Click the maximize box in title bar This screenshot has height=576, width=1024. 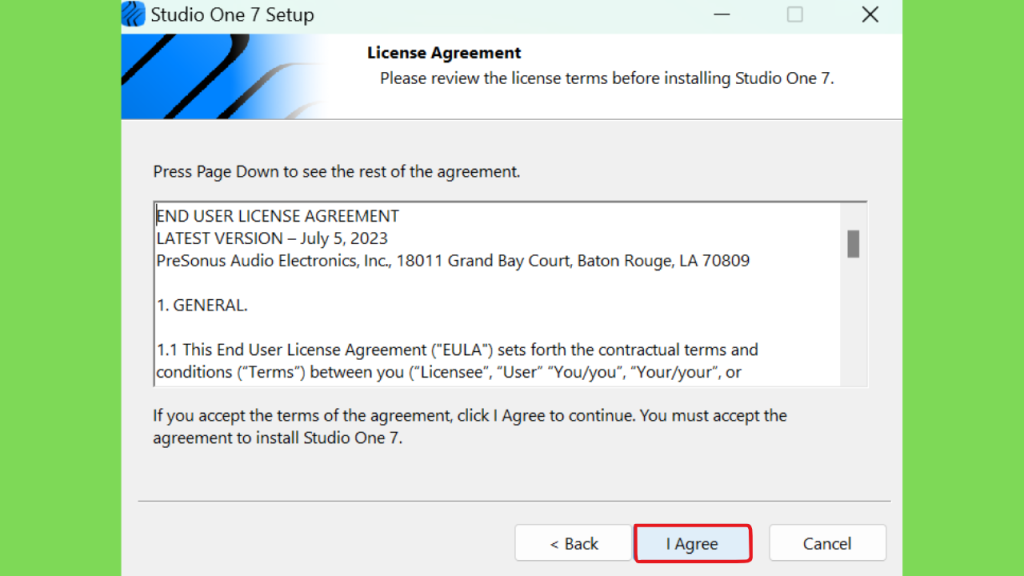[x=795, y=14]
